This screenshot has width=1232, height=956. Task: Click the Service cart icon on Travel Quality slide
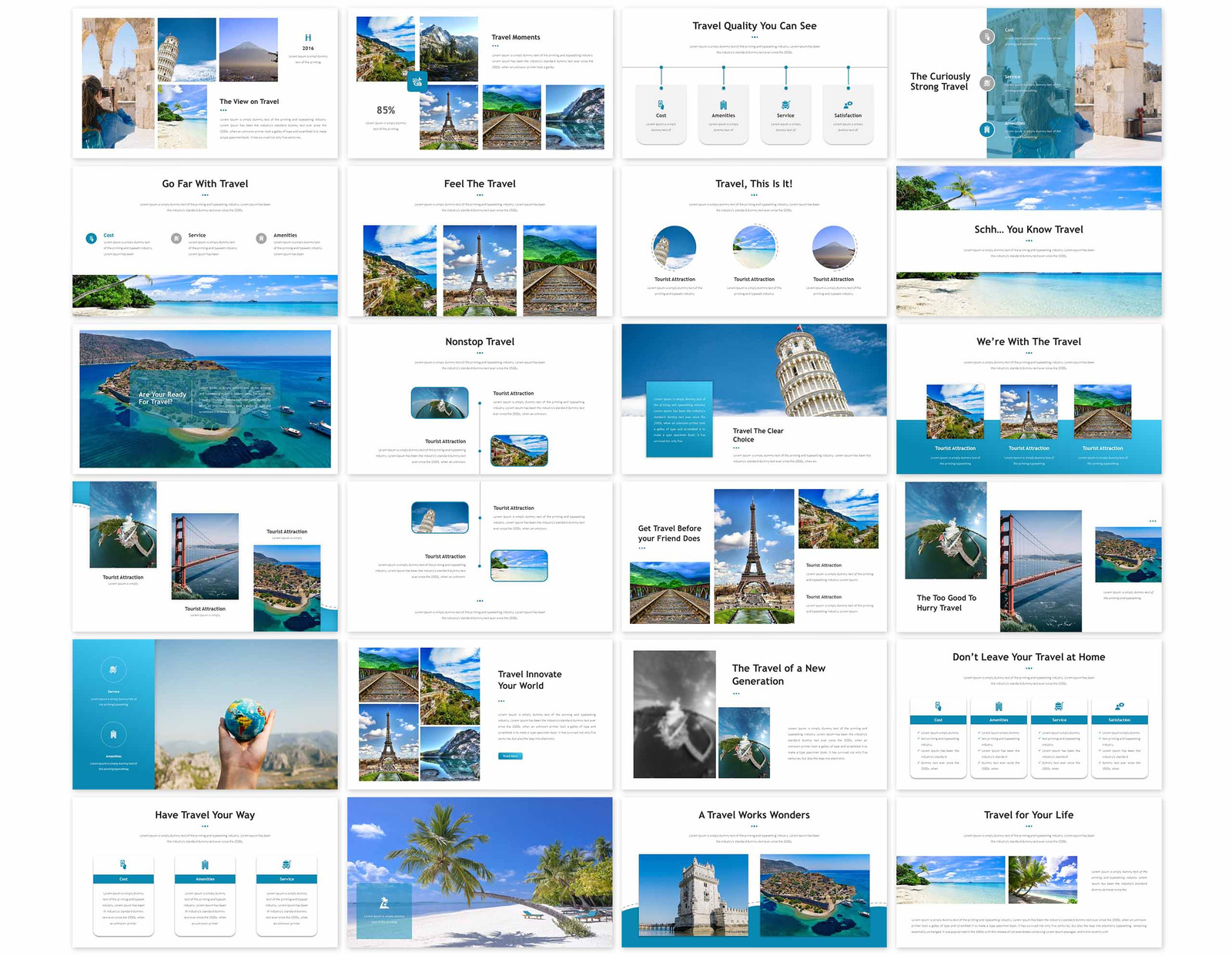tap(785, 103)
